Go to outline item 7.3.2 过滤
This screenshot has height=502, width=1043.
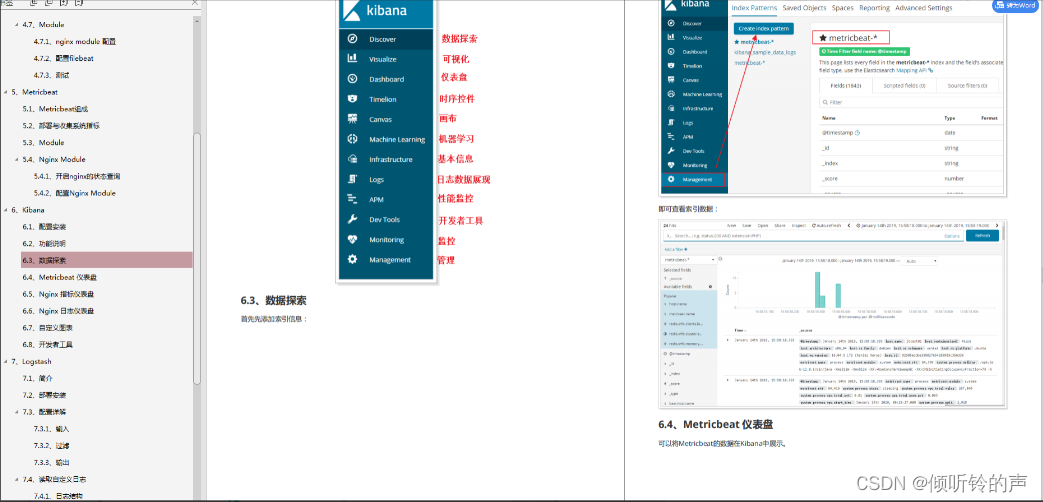pos(51,445)
